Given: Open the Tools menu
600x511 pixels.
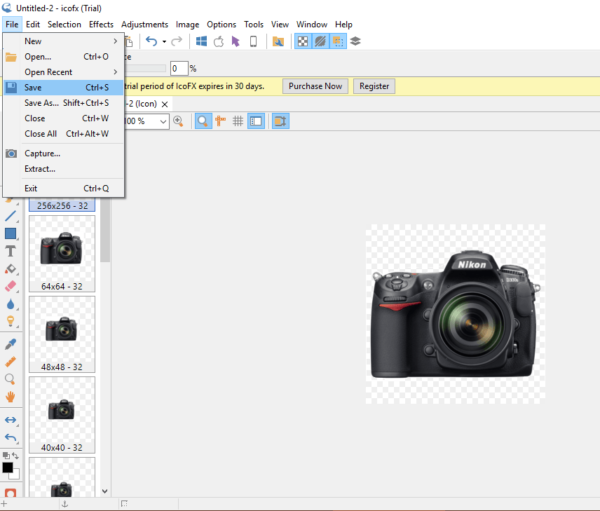Looking at the screenshot, I should pyautogui.click(x=254, y=24).
